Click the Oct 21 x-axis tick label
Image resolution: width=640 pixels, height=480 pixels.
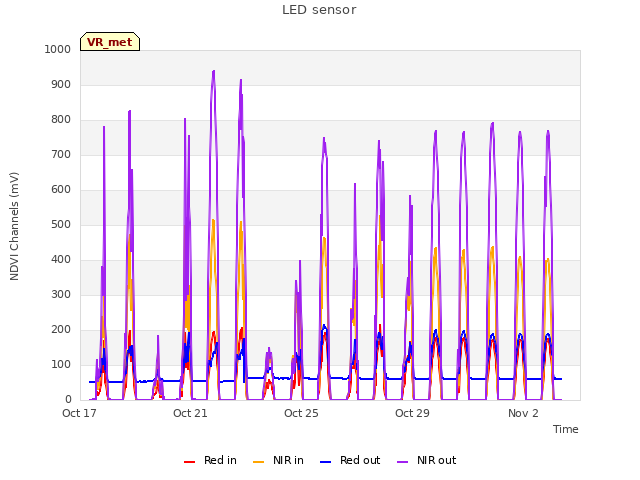(190, 413)
